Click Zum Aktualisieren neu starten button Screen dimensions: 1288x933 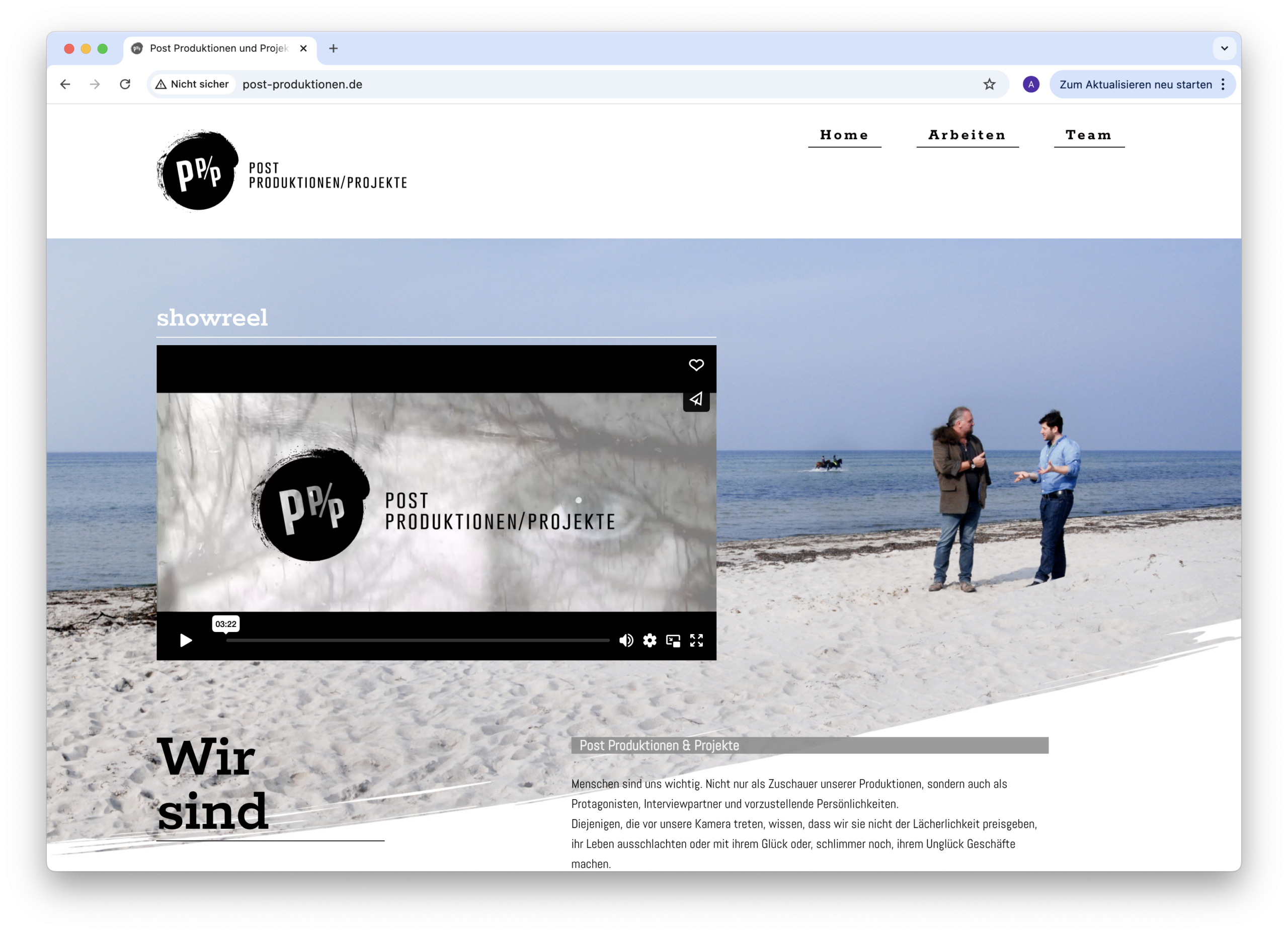click(x=1135, y=85)
